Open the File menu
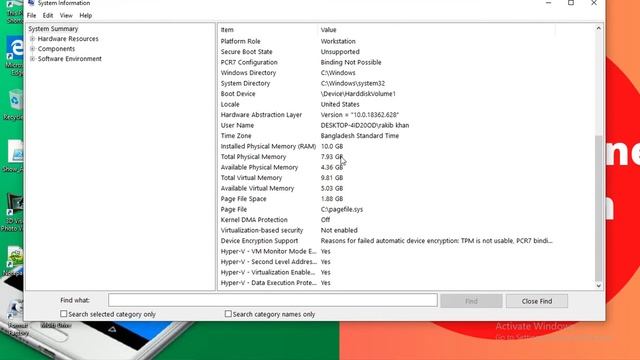The height and width of the screenshot is (360, 640). tap(31, 16)
